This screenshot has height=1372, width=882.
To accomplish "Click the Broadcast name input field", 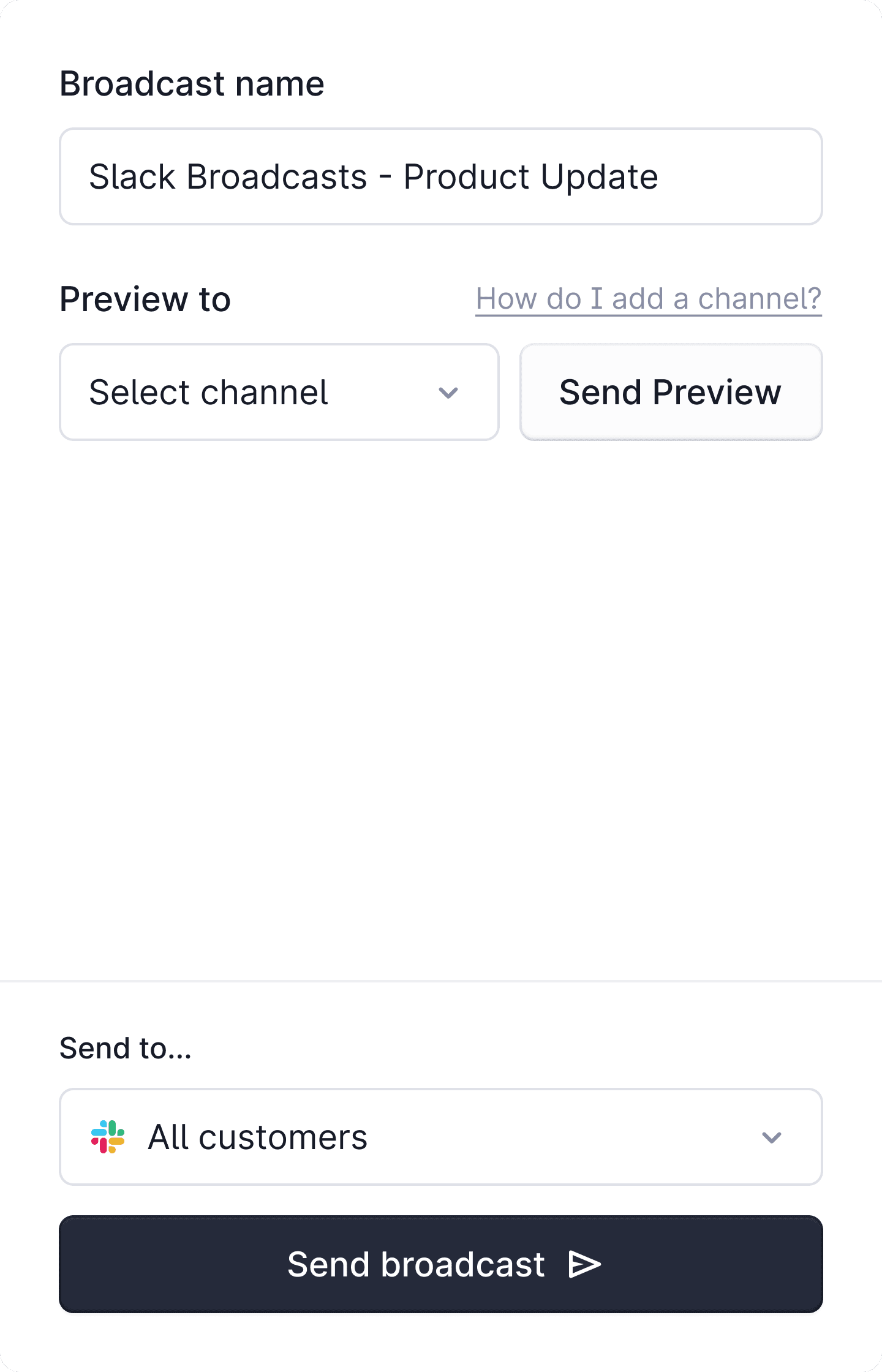I will tap(440, 176).
